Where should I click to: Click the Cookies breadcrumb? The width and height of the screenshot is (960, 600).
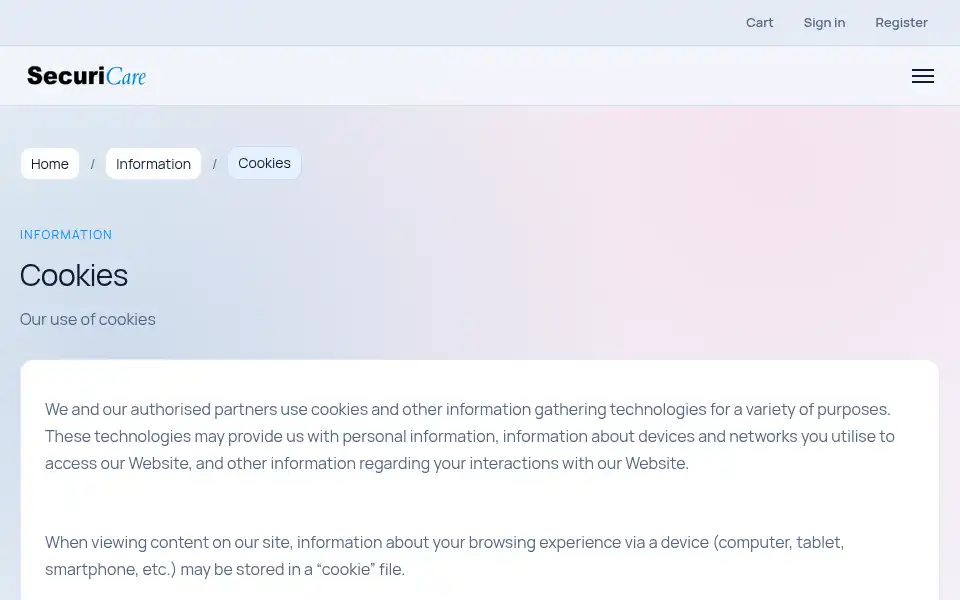(264, 163)
